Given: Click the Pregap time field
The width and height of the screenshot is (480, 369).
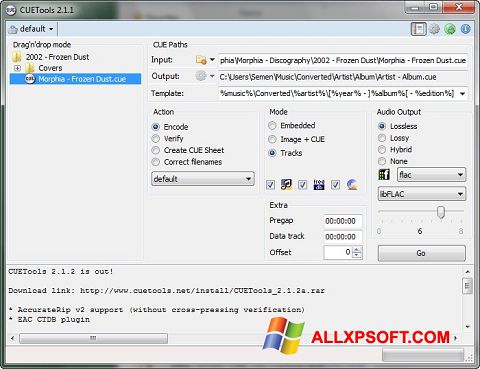Looking at the screenshot, I should pos(343,221).
